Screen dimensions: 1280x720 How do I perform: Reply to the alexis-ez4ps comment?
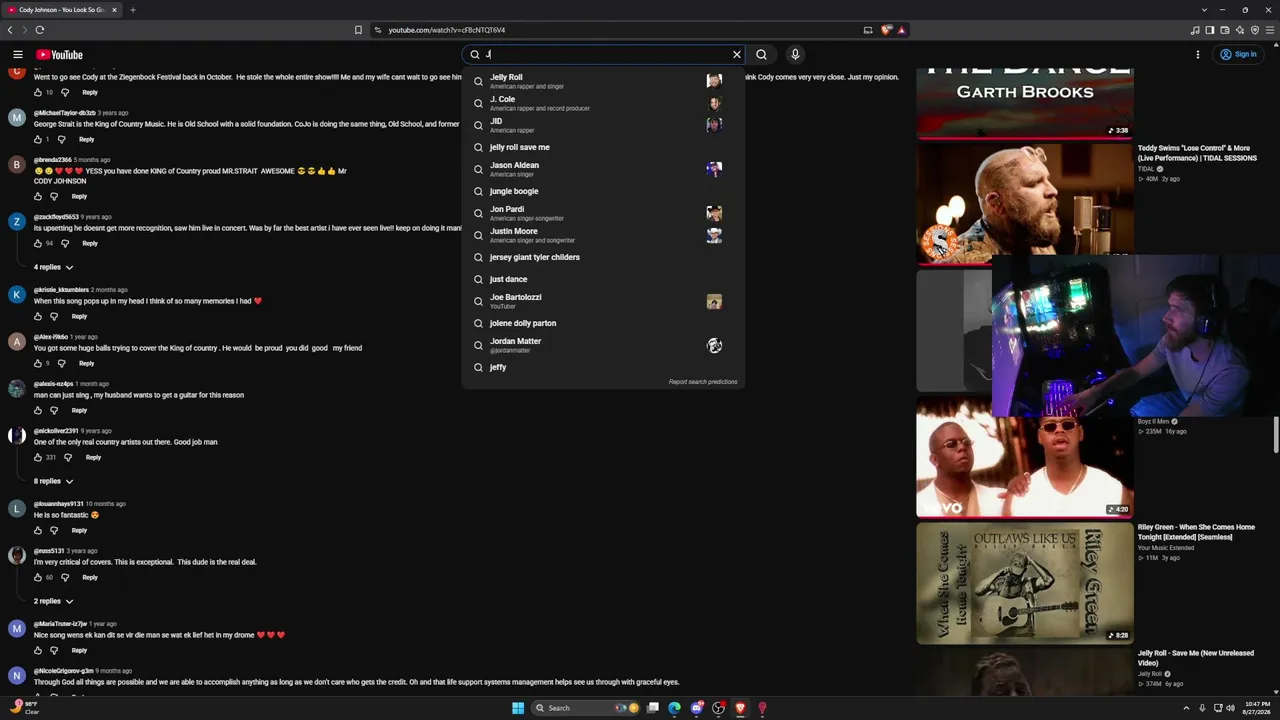click(79, 410)
